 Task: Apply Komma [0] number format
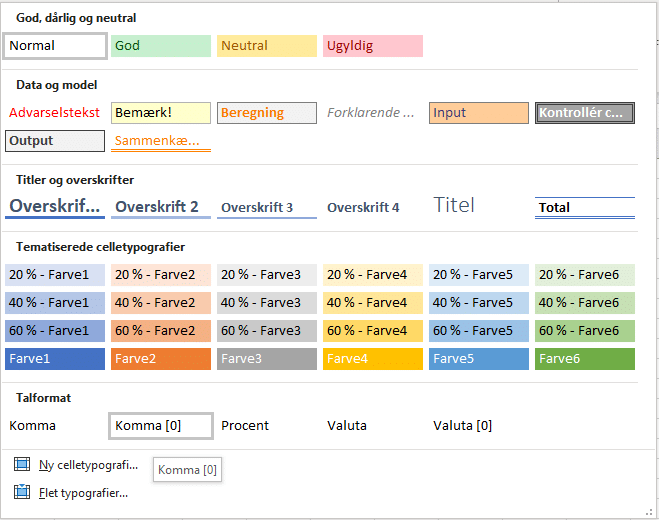coord(160,426)
